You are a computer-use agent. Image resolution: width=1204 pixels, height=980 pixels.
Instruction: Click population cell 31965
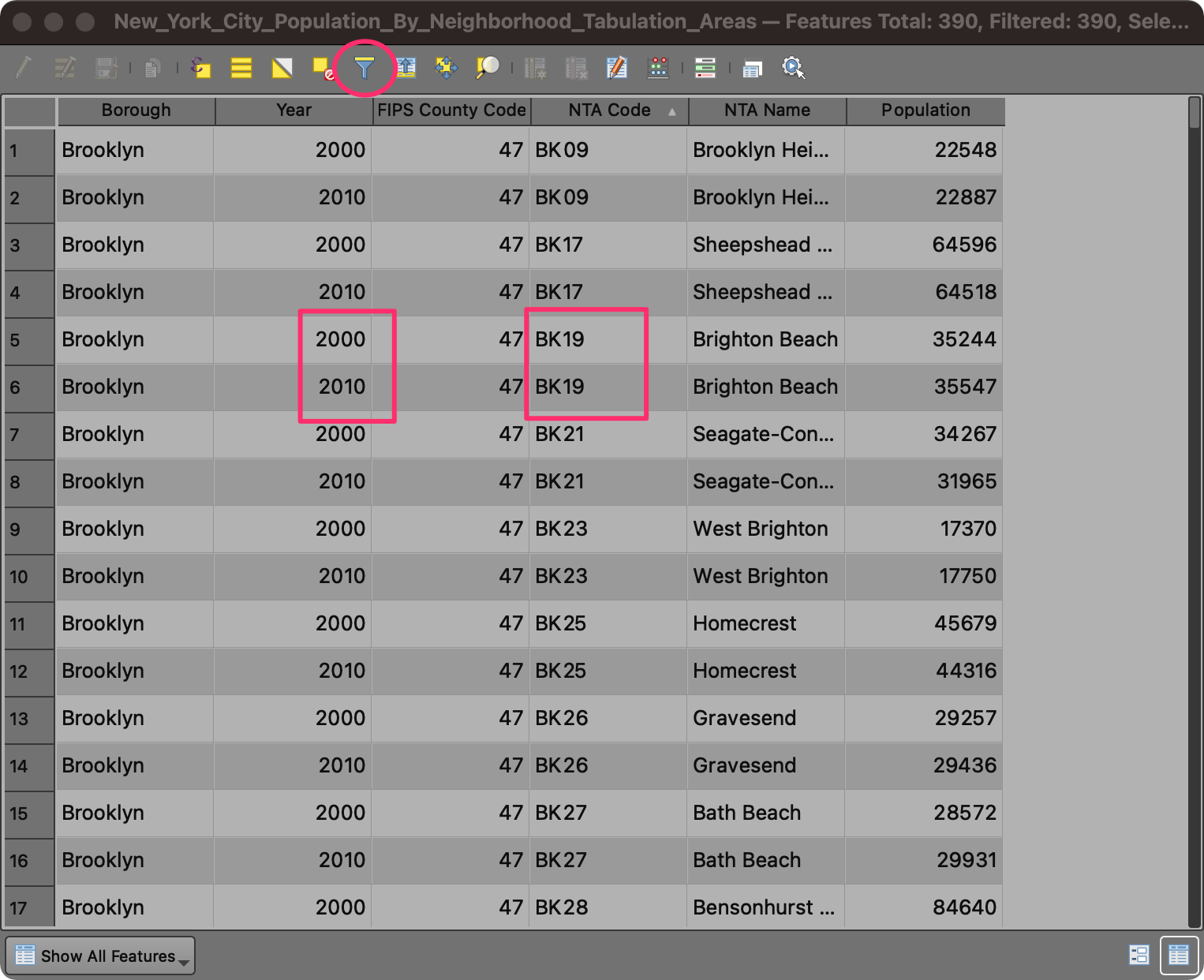point(924,482)
